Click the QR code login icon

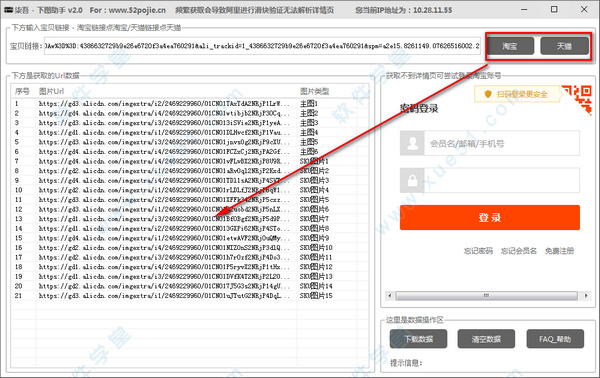click(578, 98)
